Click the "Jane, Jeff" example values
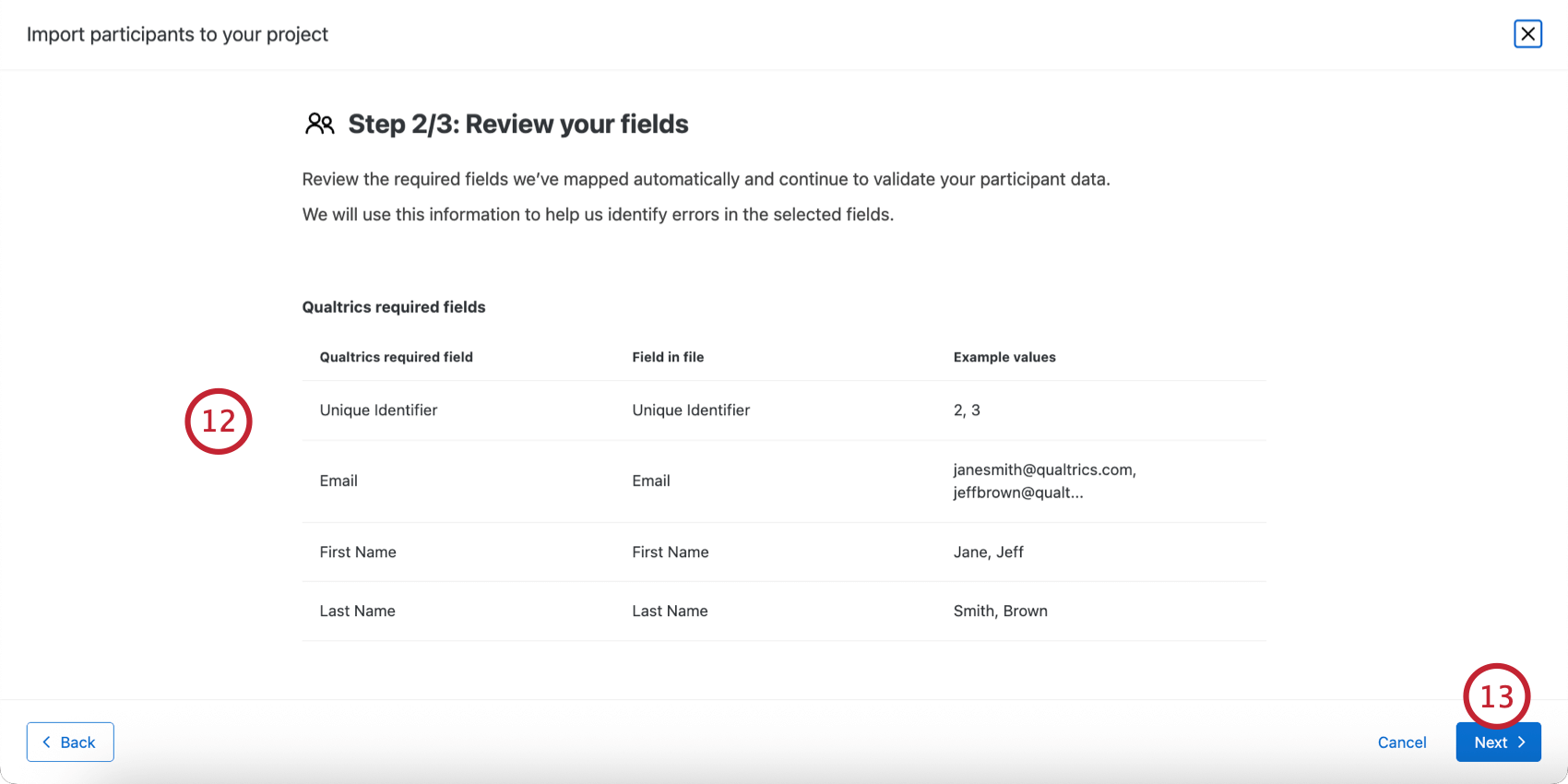The image size is (1568, 784). coord(988,552)
